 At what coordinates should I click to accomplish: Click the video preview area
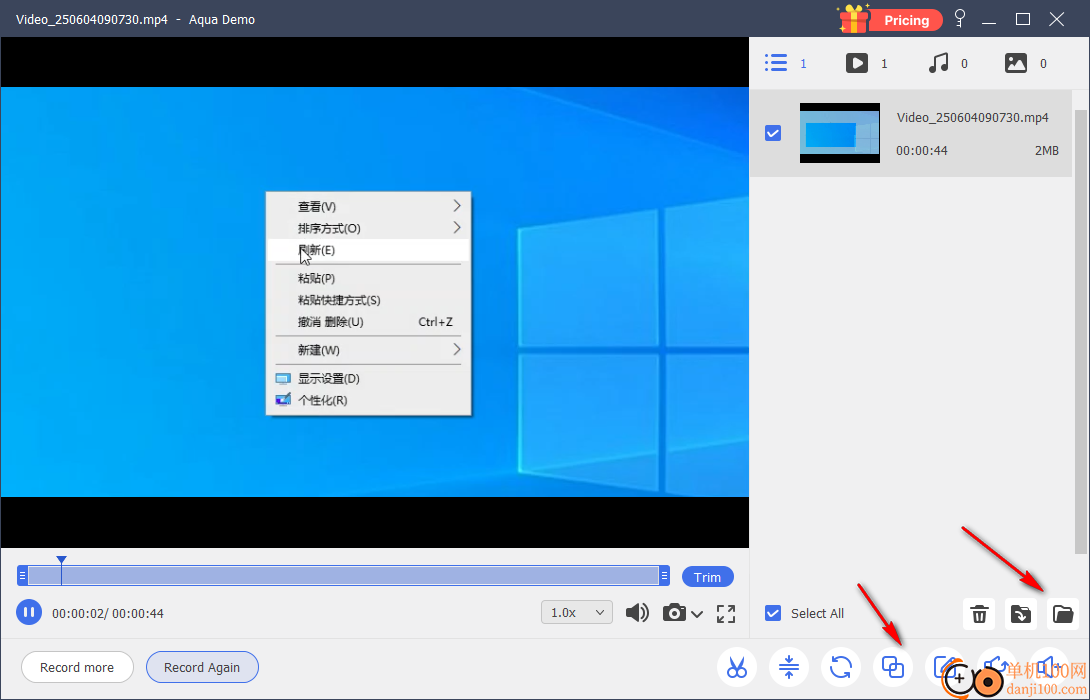375,292
